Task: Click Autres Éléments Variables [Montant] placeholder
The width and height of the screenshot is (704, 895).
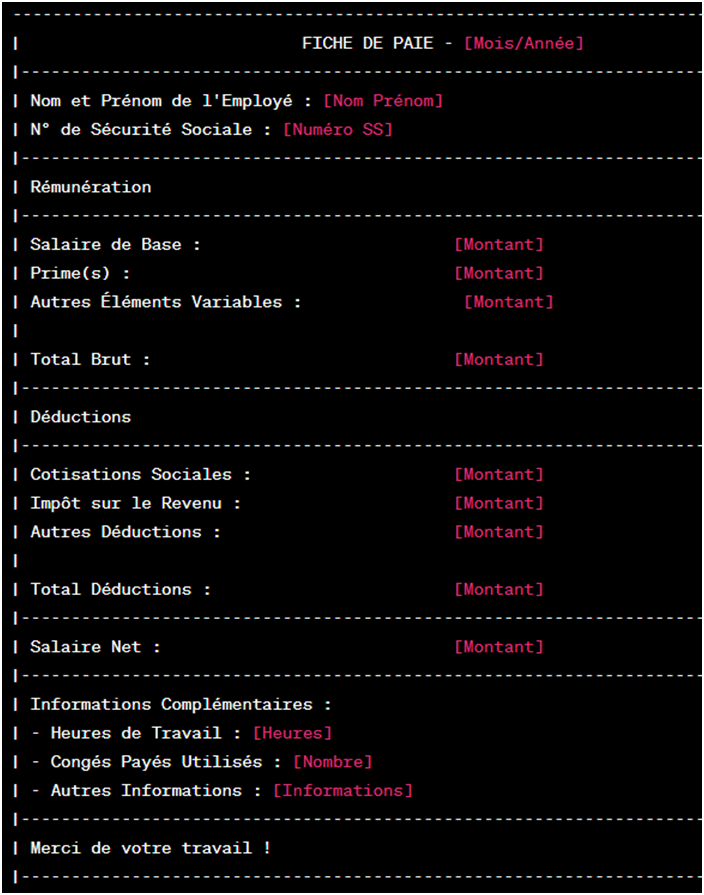Action: (x=509, y=302)
